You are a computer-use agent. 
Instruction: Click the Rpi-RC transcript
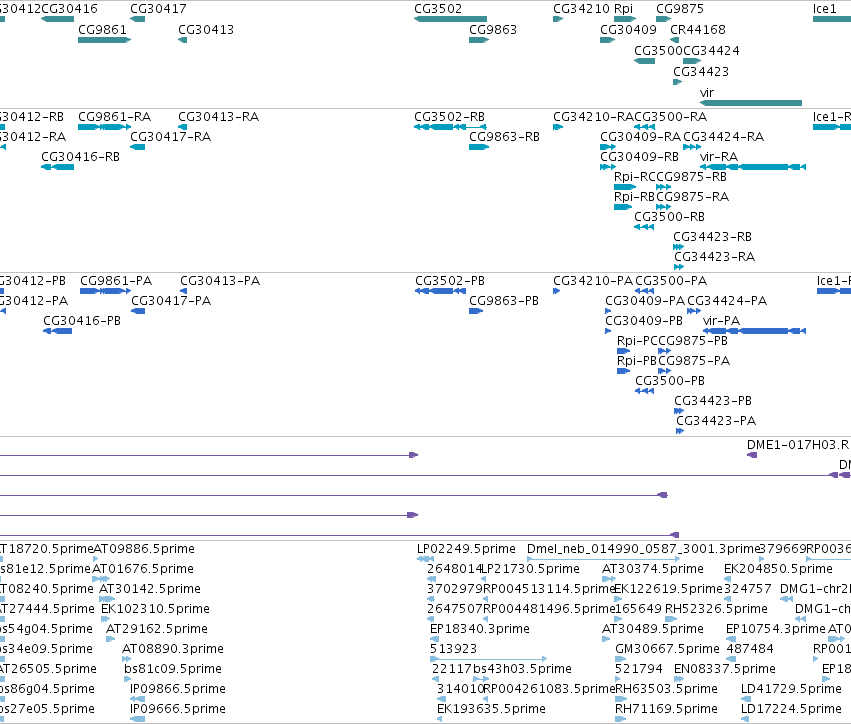coord(625,187)
